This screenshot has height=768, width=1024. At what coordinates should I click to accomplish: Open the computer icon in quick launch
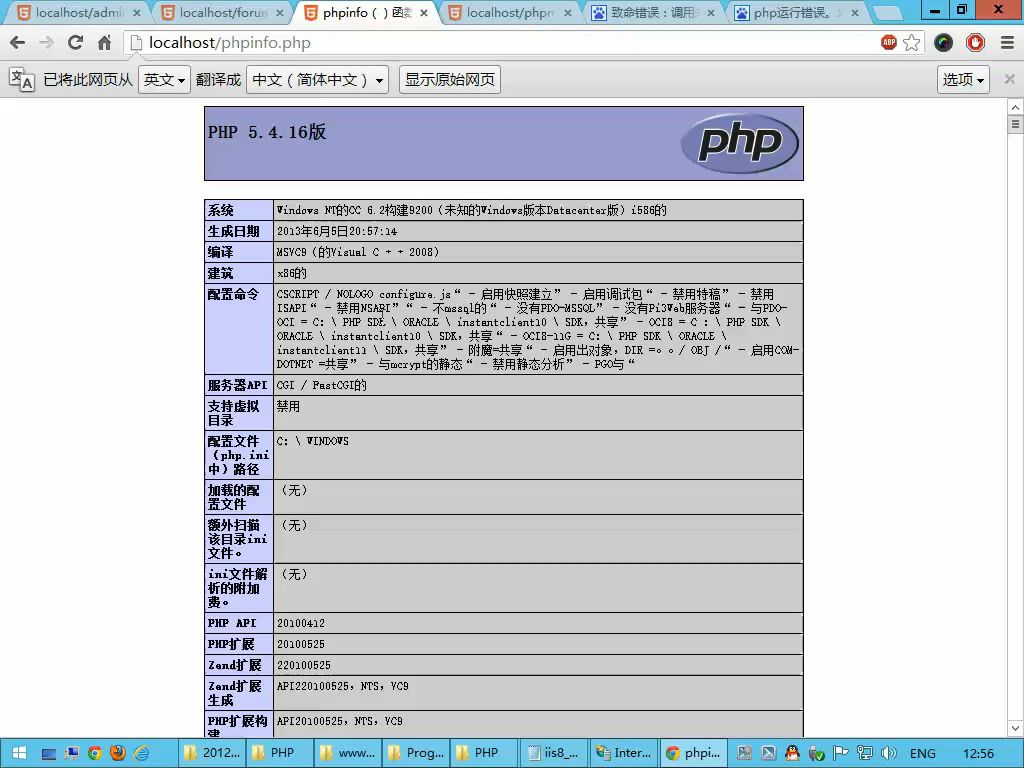tap(72, 754)
